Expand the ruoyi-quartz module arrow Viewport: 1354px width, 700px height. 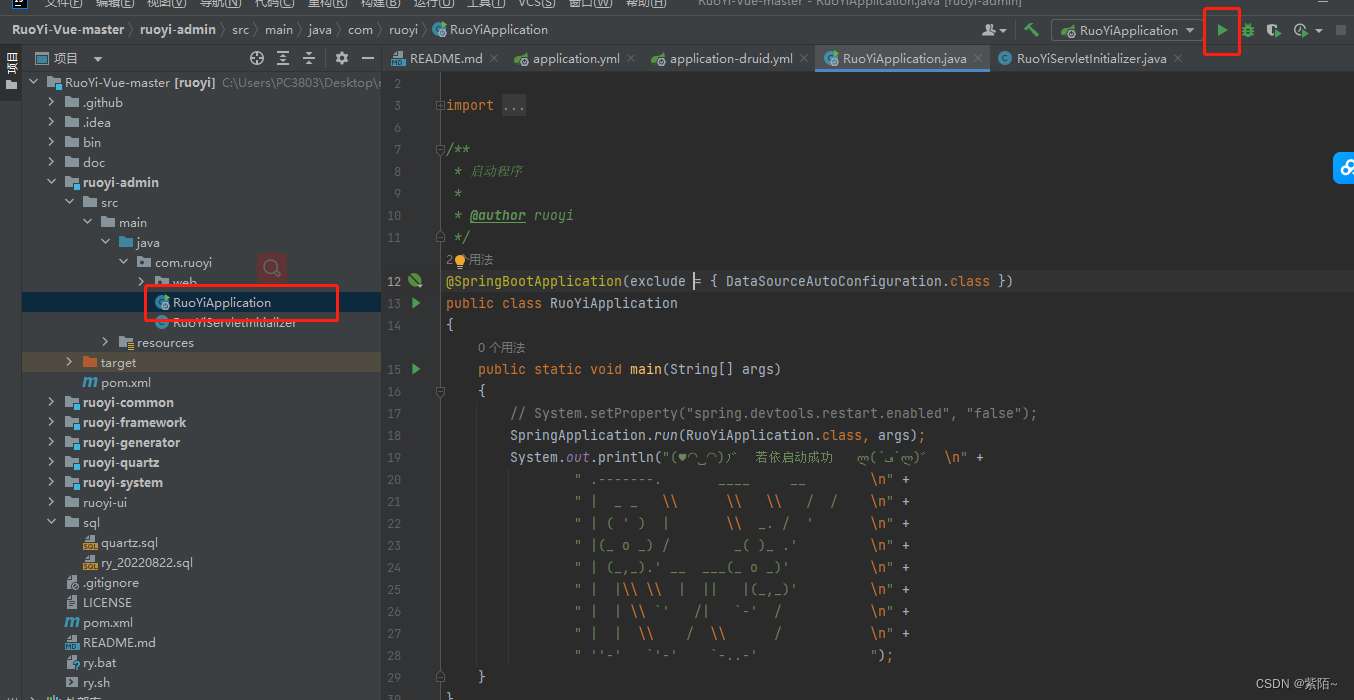click(x=52, y=462)
